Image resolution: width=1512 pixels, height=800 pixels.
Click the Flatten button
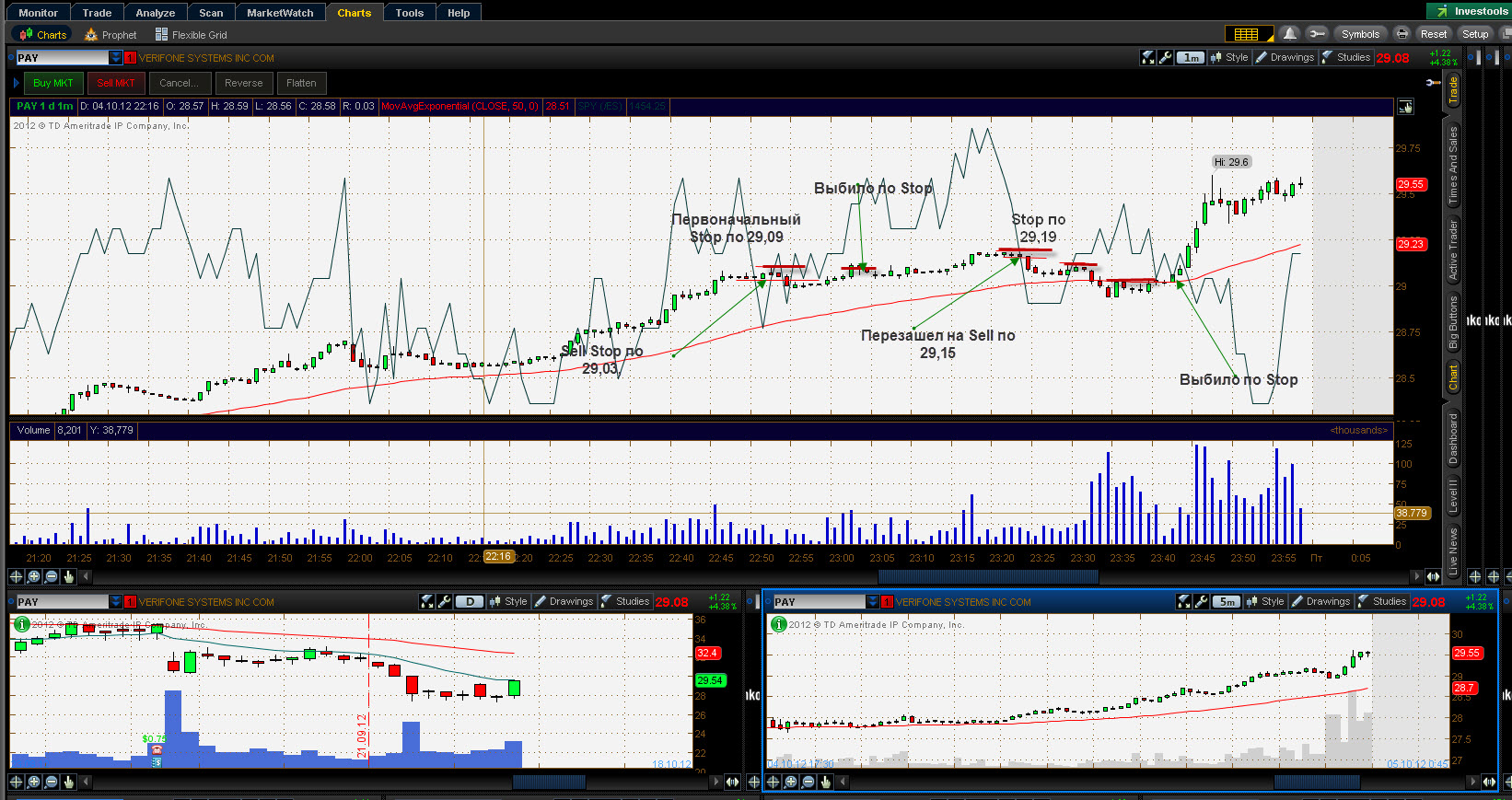(301, 83)
